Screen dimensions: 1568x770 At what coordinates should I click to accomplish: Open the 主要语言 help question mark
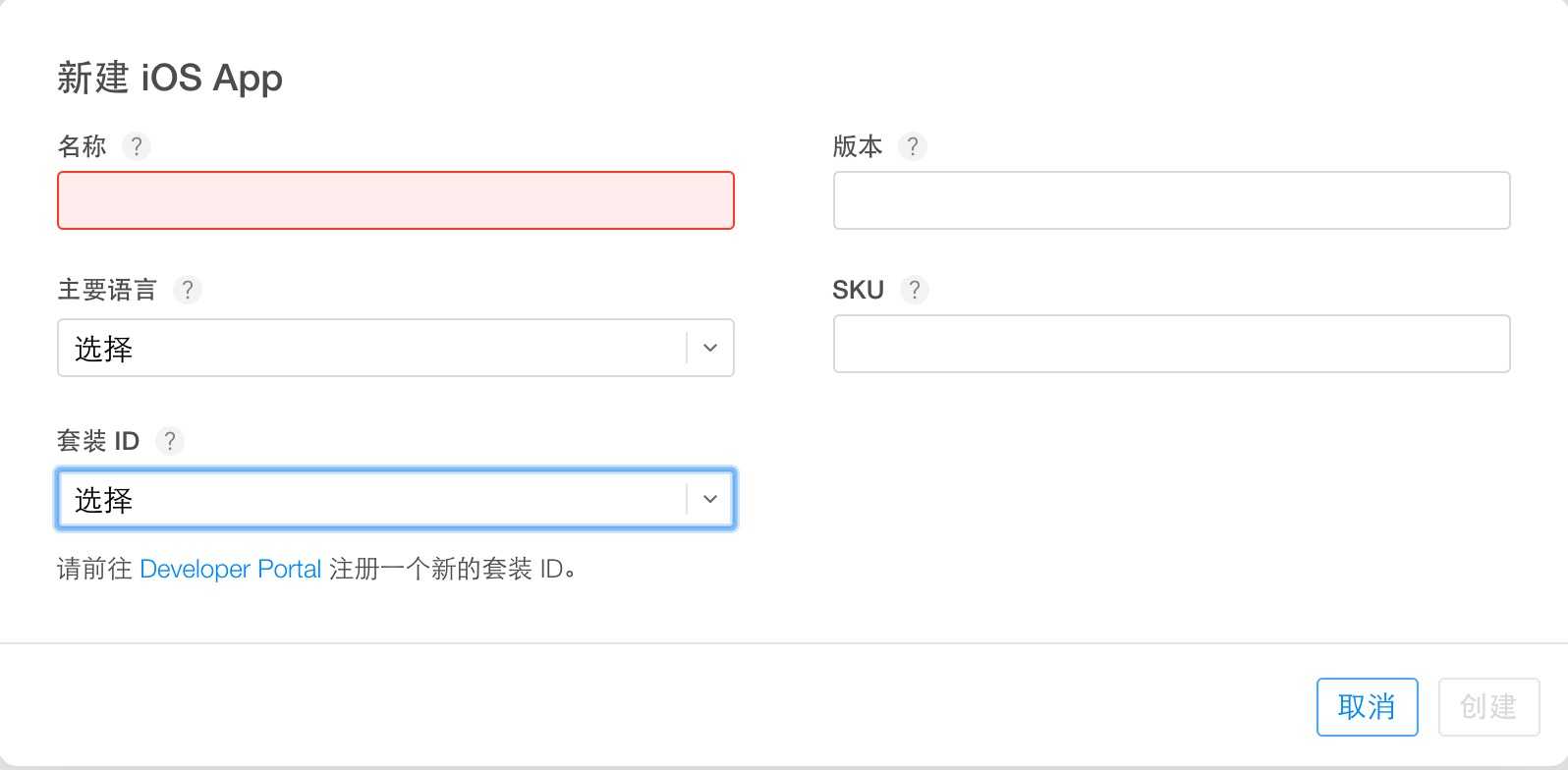188,290
